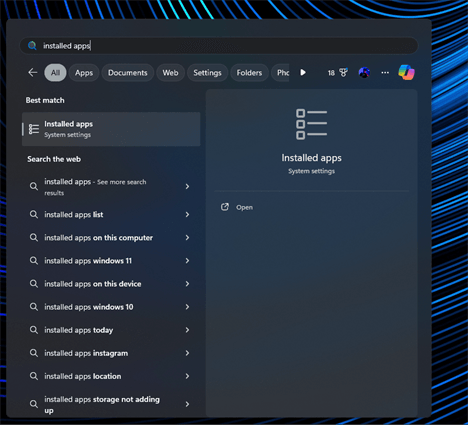Viewport: 468px width, 425px height.
Task: Click magnifier icon beside 'installed apps list'
Action: point(34,214)
